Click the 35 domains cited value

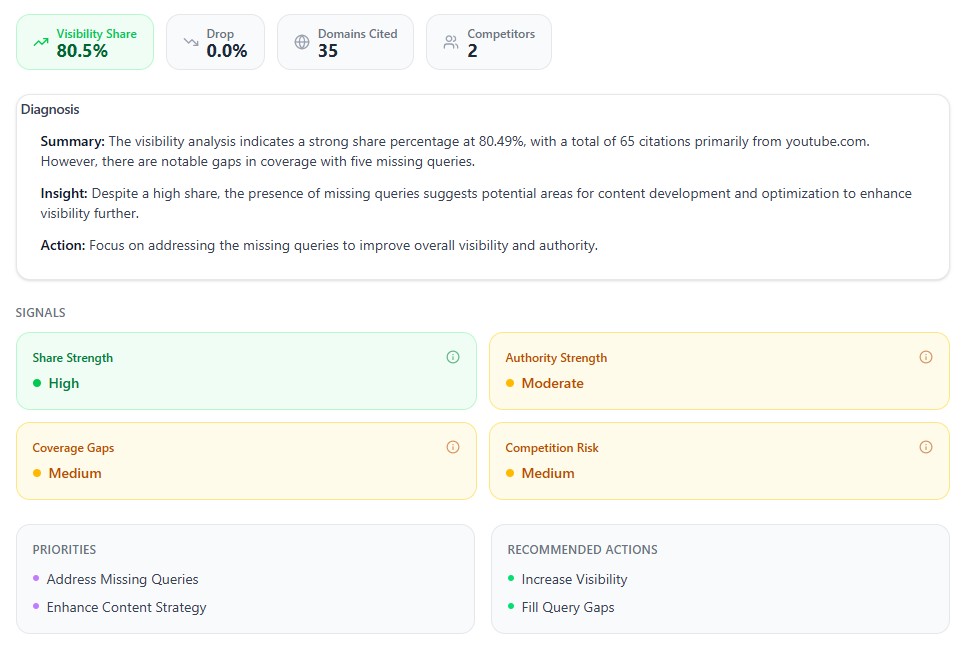click(328, 51)
